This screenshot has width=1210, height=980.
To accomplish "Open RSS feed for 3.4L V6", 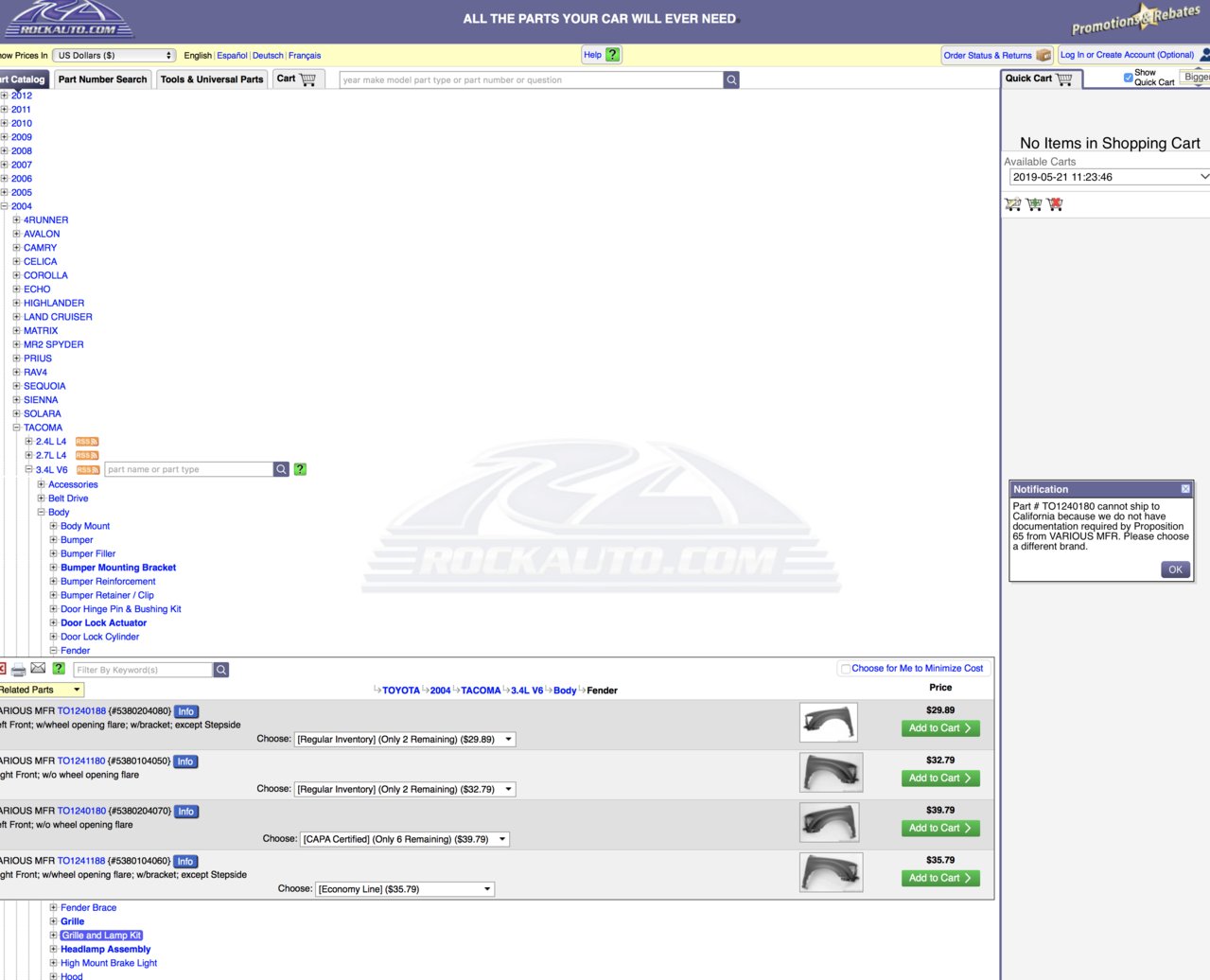I will pyautogui.click(x=88, y=470).
